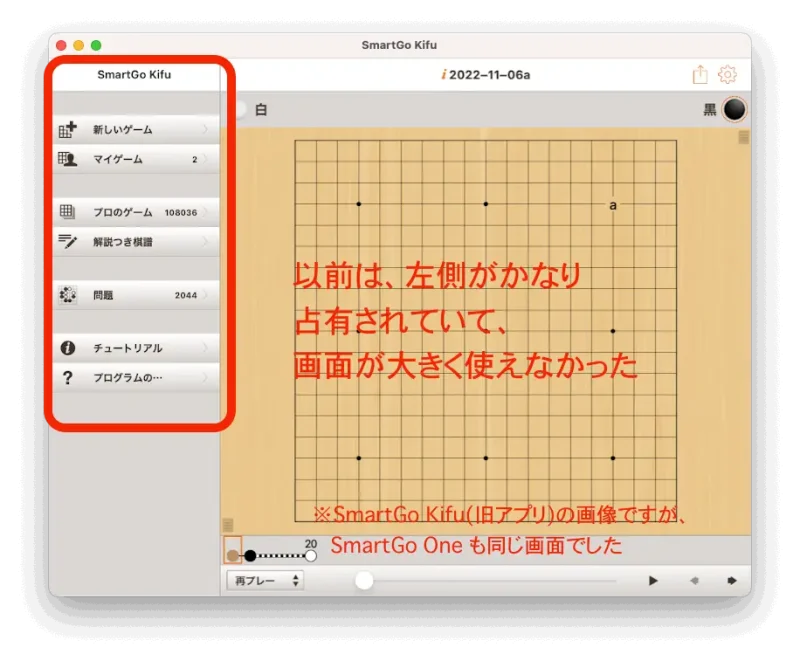Open the 再プレー mode dropdown
Image resolution: width=800 pixels, height=661 pixels.
pyautogui.click(x=265, y=580)
